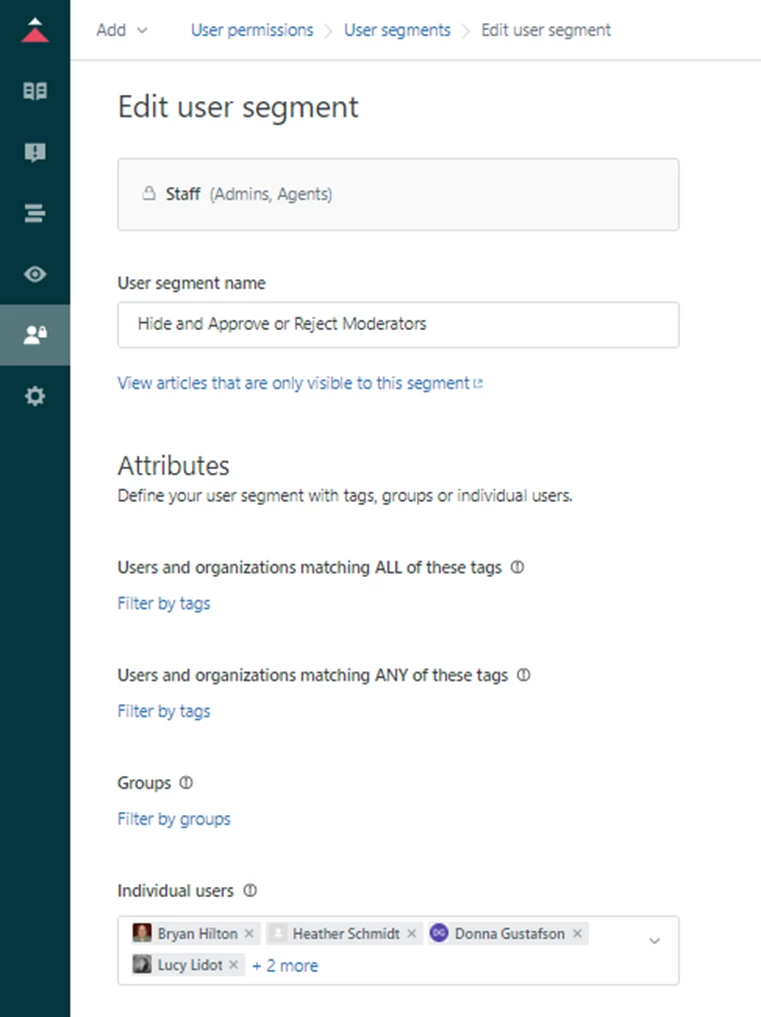Click info icon beside Groups
Image resolution: width=761 pixels, height=1017 pixels.
pyautogui.click(x=186, y=782)
